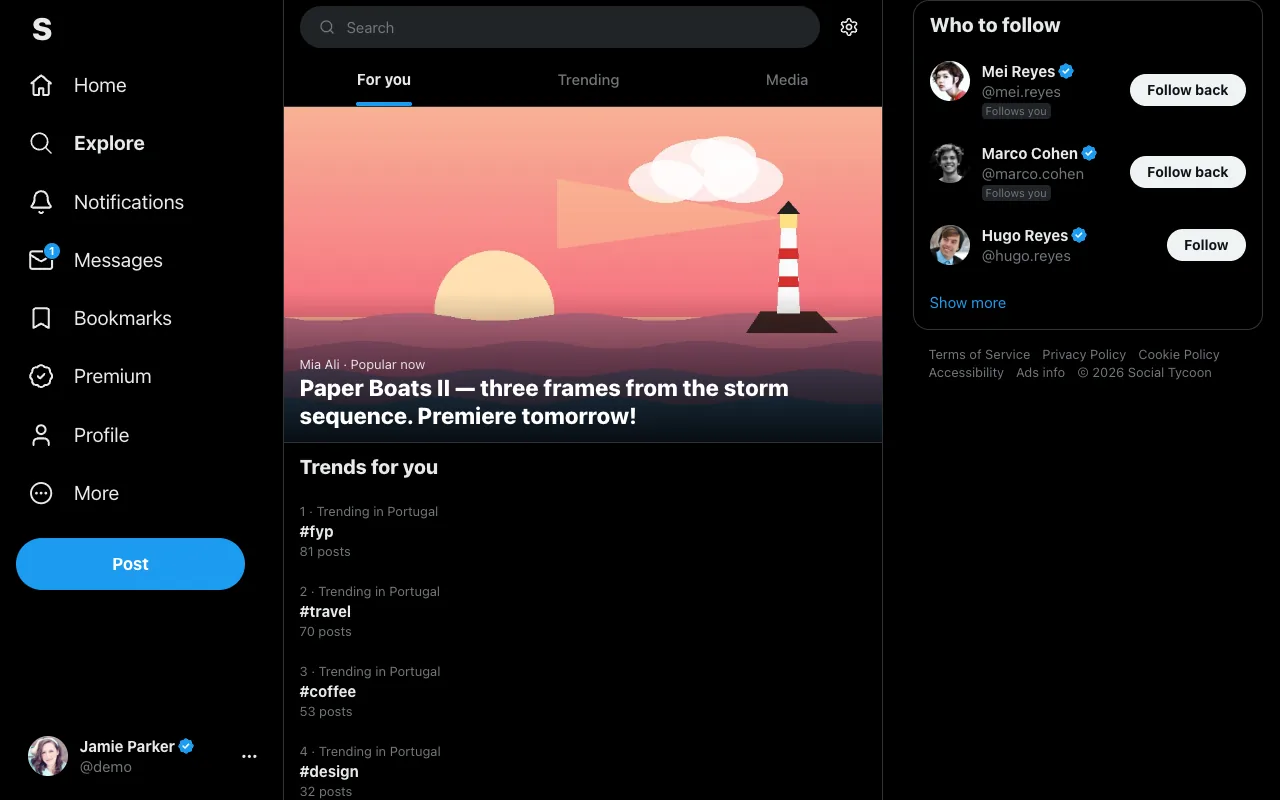Follow back Marco Cohen
This screenshot has width=1280, height=800.
tap(1188, 172)
